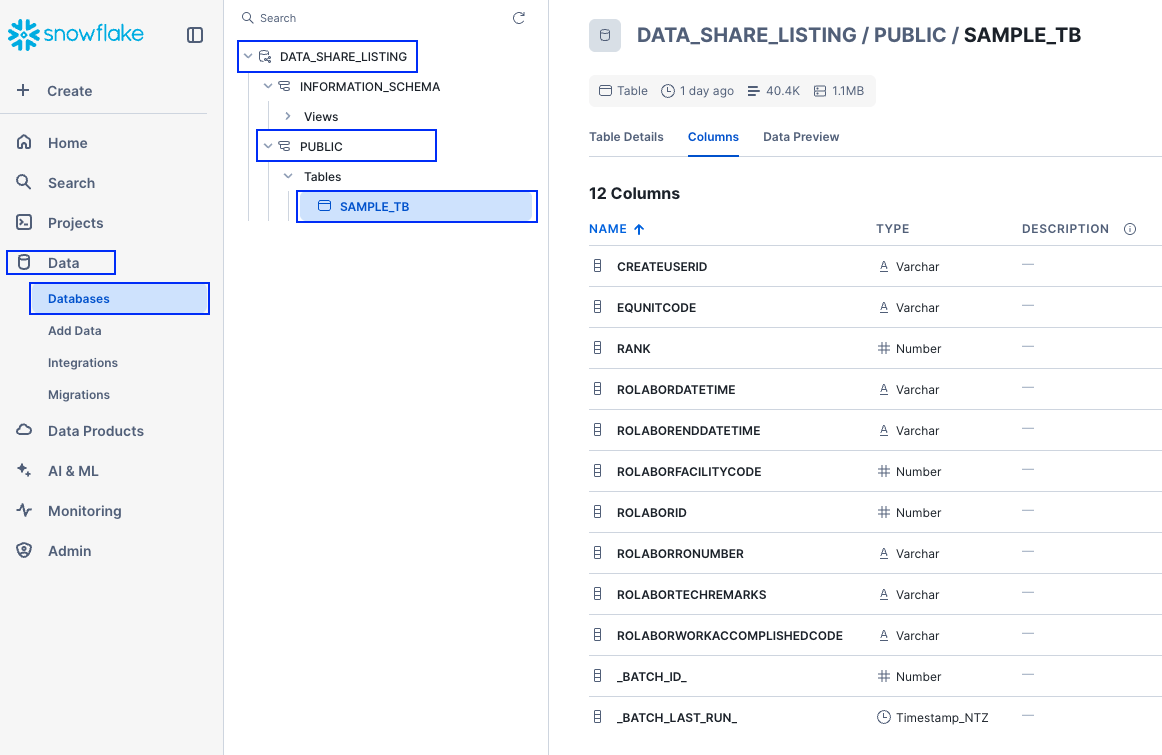
Task: Click the Add Data link
Action: tap(74, 330)
